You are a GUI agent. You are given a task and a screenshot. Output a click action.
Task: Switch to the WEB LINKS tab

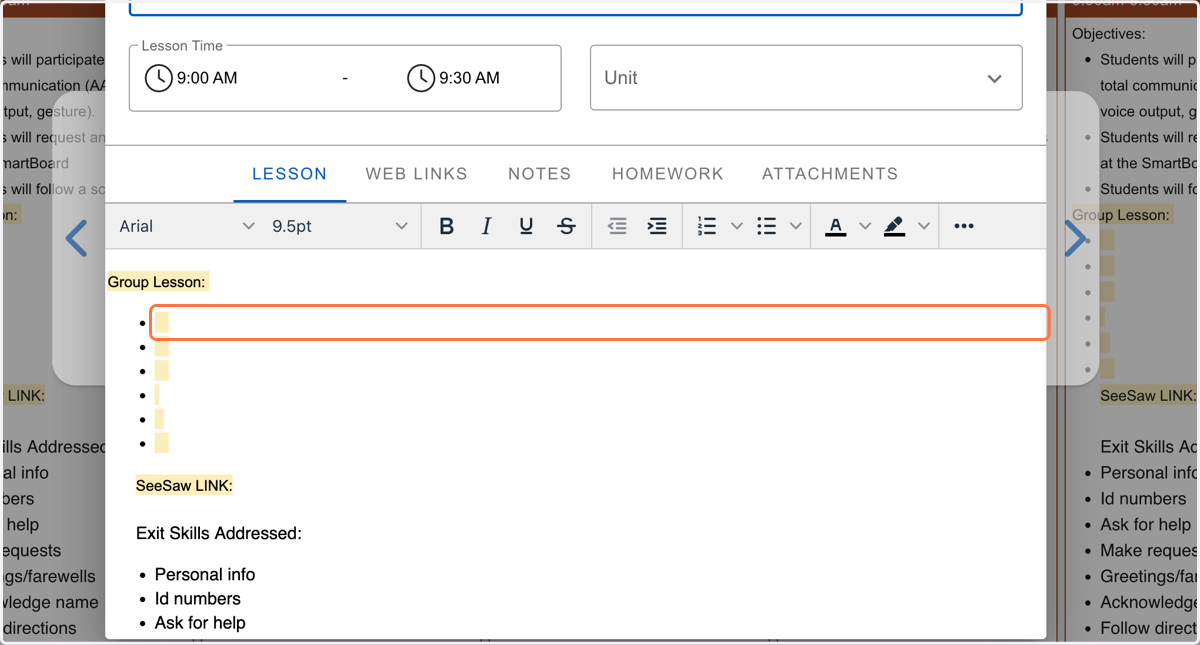416,174
